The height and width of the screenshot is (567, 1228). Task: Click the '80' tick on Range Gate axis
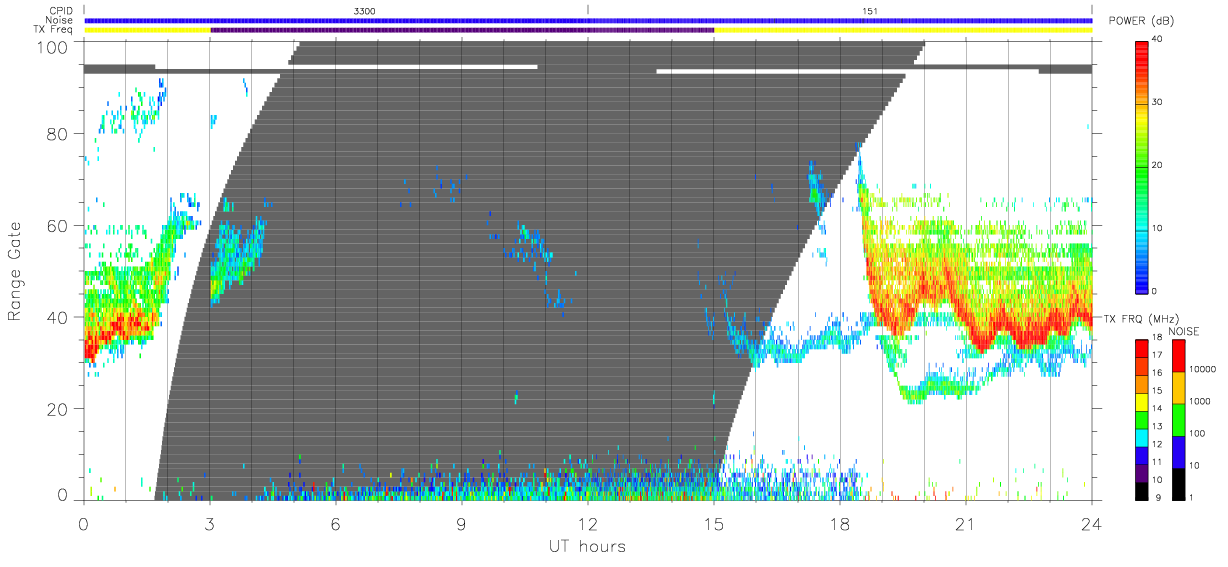point(58,134)
